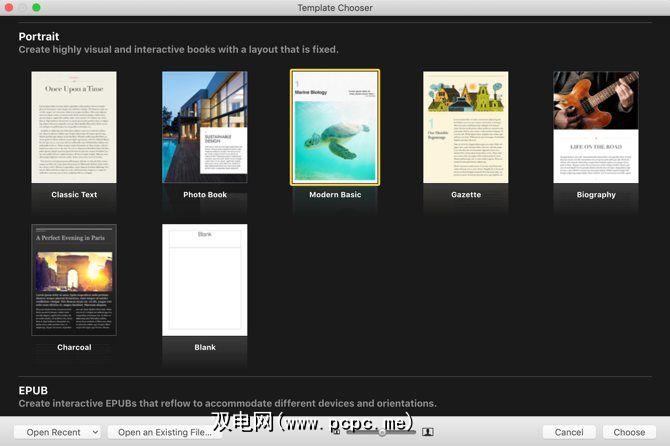This screenshot has width=670, height=446.
Task: Click the EPUB section heading
Action: tap(34, 390)
